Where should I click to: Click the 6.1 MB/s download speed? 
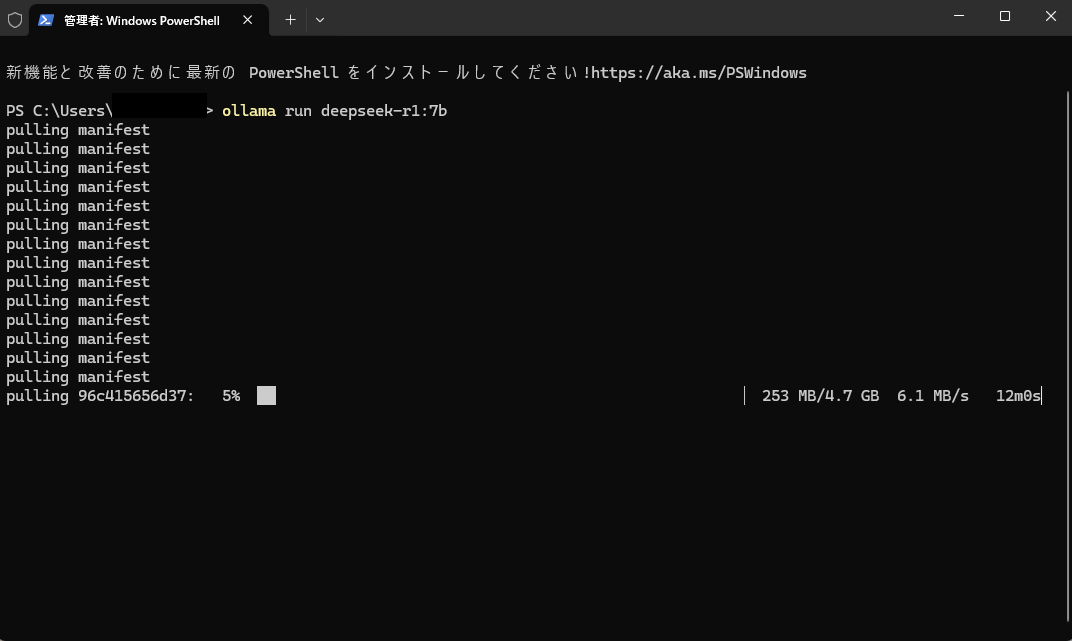(932, 396)
